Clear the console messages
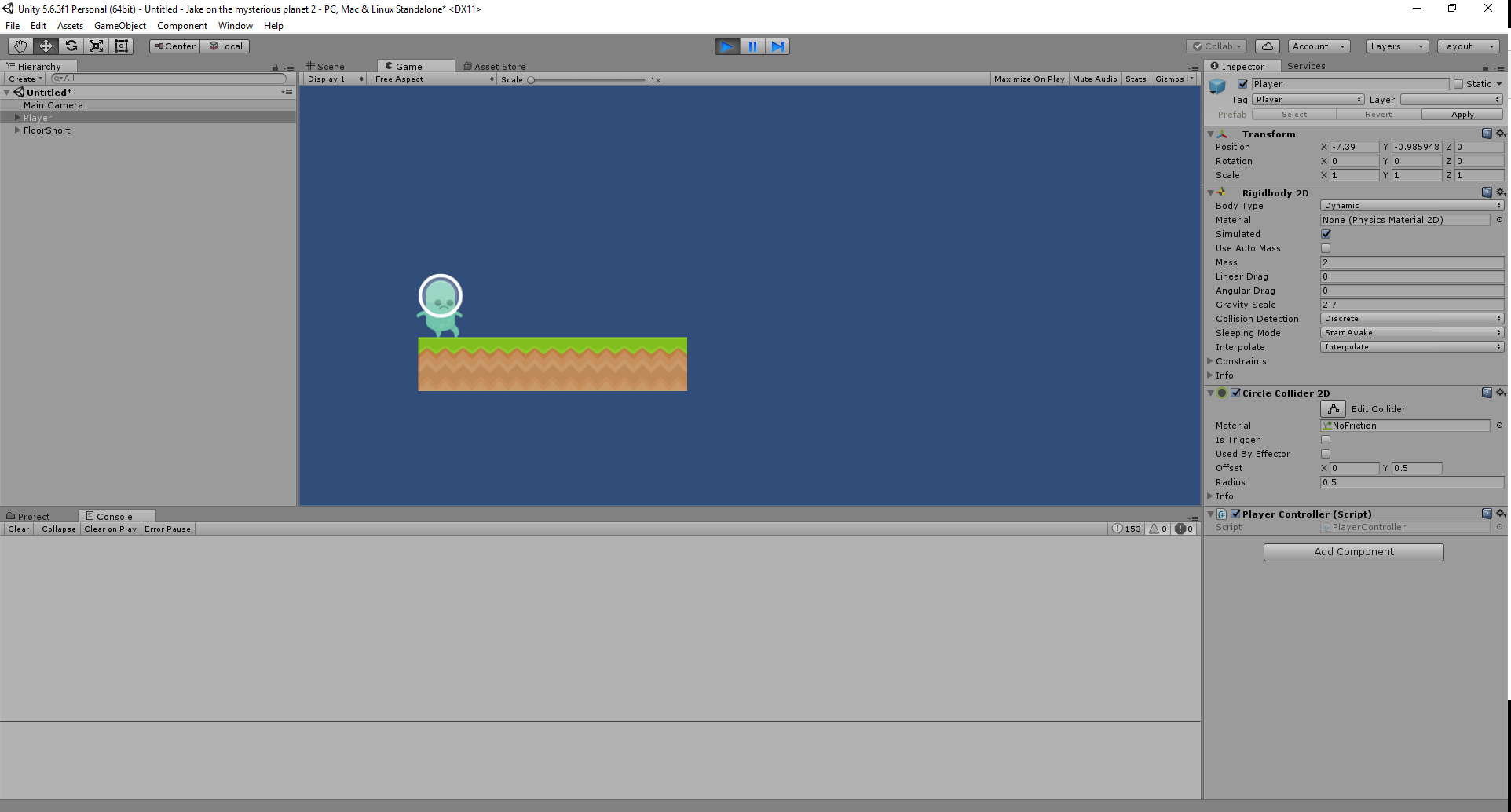 pyautogui.click(x=19, y=529)
